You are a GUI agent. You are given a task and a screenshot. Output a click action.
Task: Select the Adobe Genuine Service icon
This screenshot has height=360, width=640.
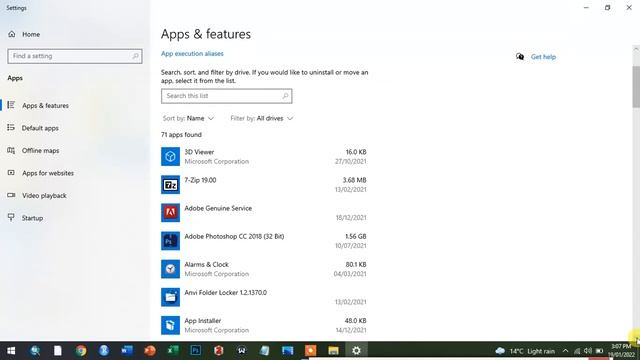[x=170, y=213]
